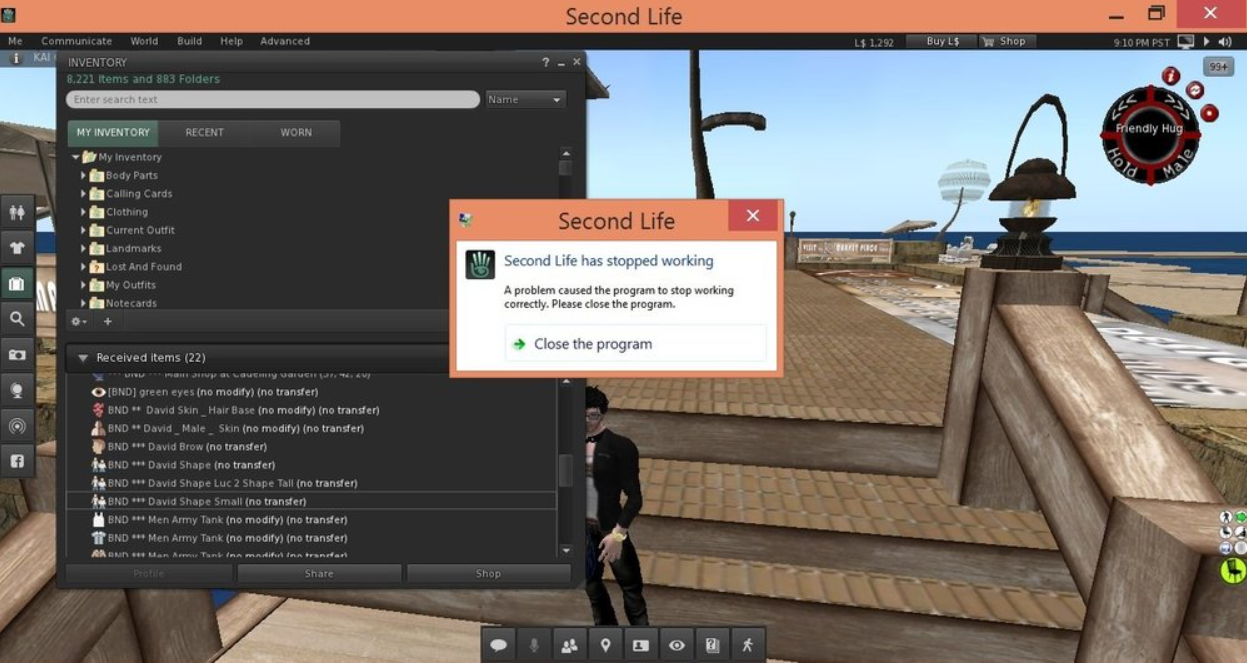Open the Snapshot camera tool
This screenshot has width=1247, height=663.
pyautogui.click(x=17, y=354)
